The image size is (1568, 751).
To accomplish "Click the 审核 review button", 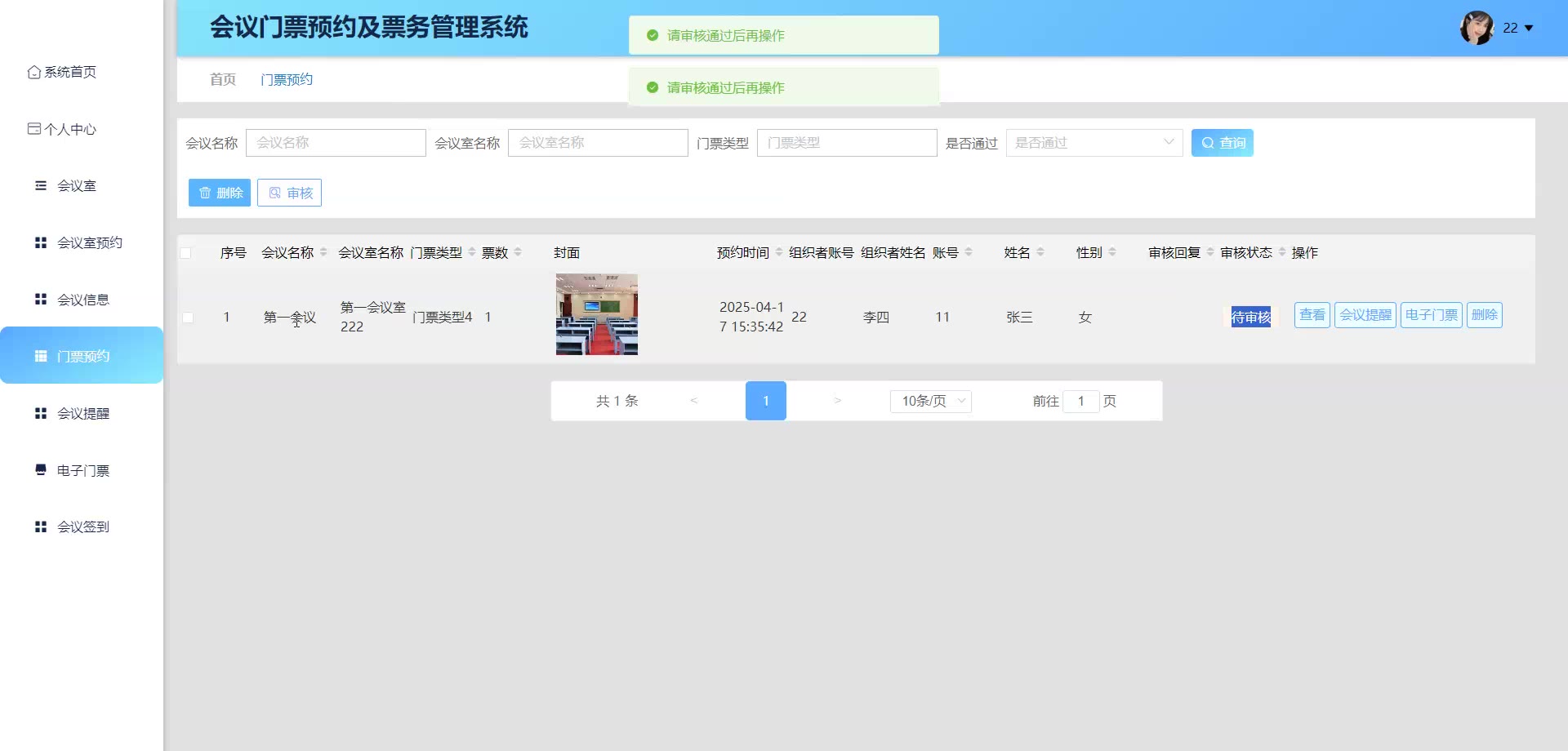I will 289,193.
